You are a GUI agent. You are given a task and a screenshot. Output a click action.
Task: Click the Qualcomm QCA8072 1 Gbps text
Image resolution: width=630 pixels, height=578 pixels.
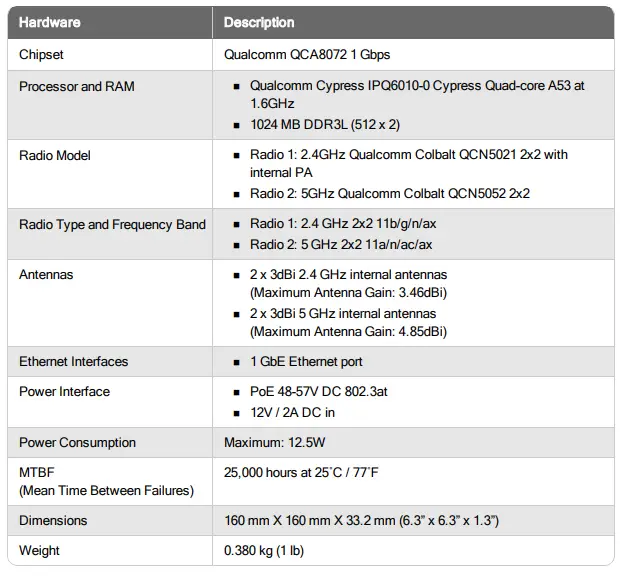304,55
